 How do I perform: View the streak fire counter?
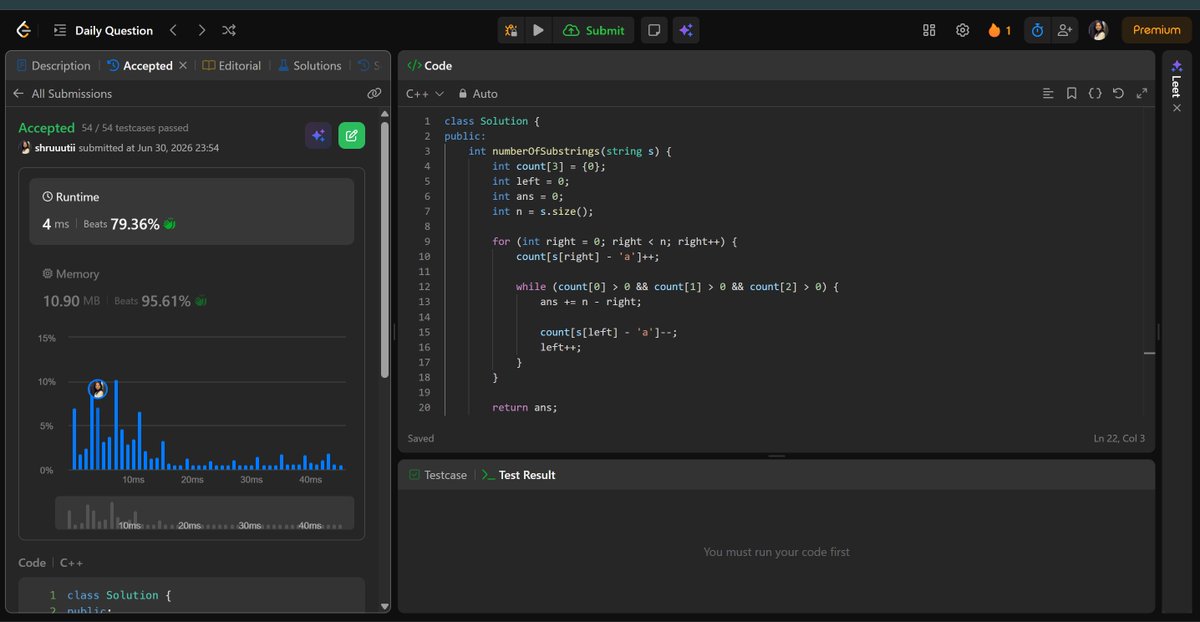point(999,30)
